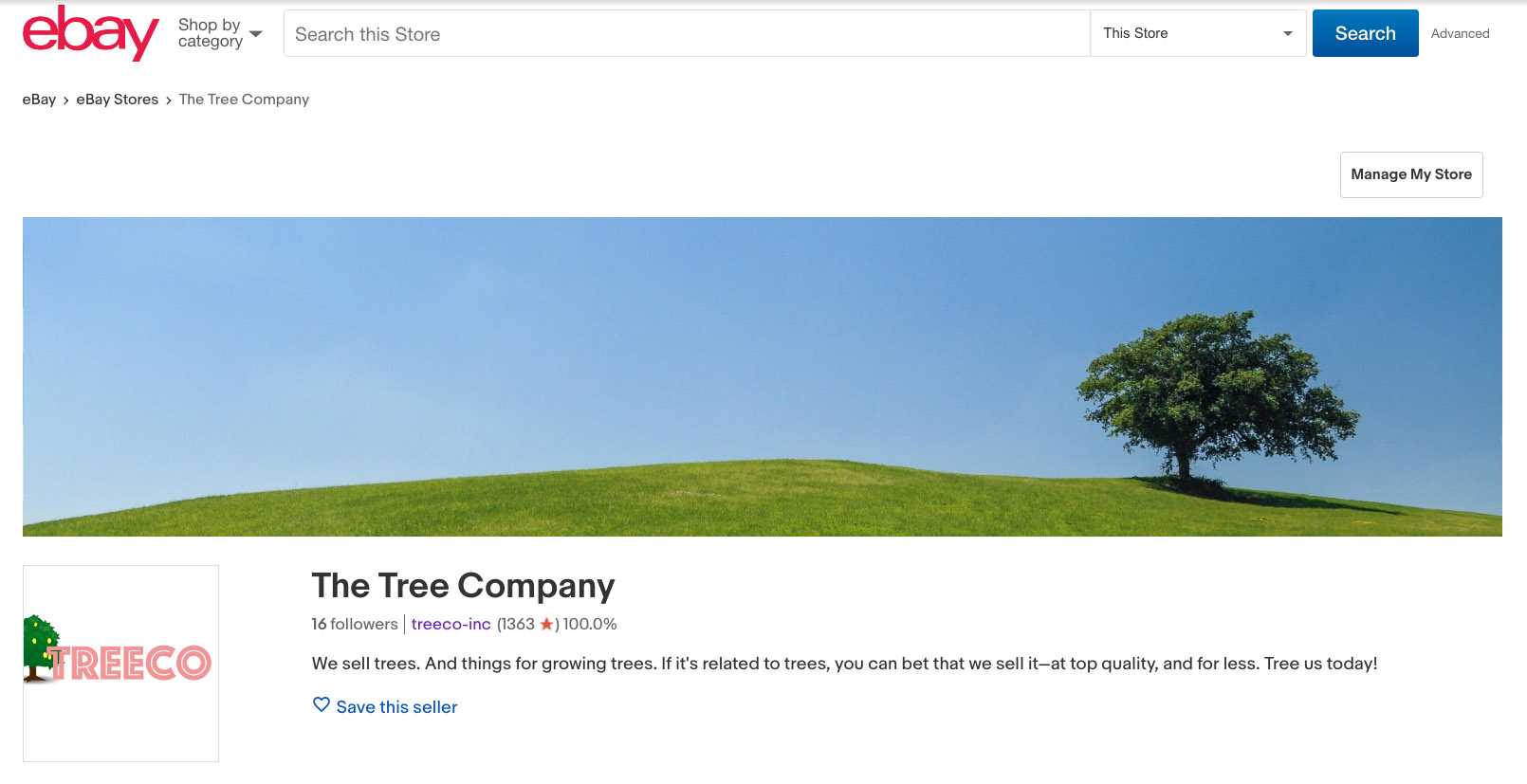Viewport: 1527px width, 784px height.
Task: Click the Manage My Store button
Action: [x=1411, y=174]
